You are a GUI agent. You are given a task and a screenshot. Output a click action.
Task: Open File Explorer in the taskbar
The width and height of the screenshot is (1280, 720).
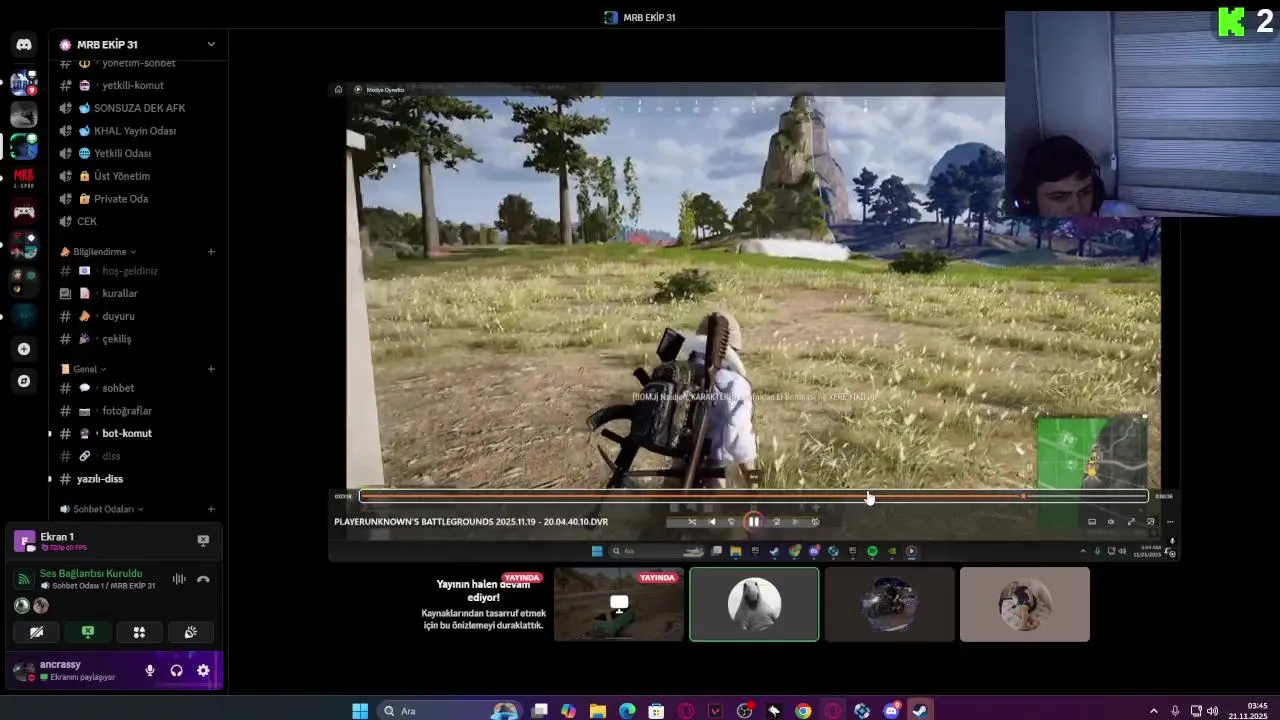tap(597, 711)
